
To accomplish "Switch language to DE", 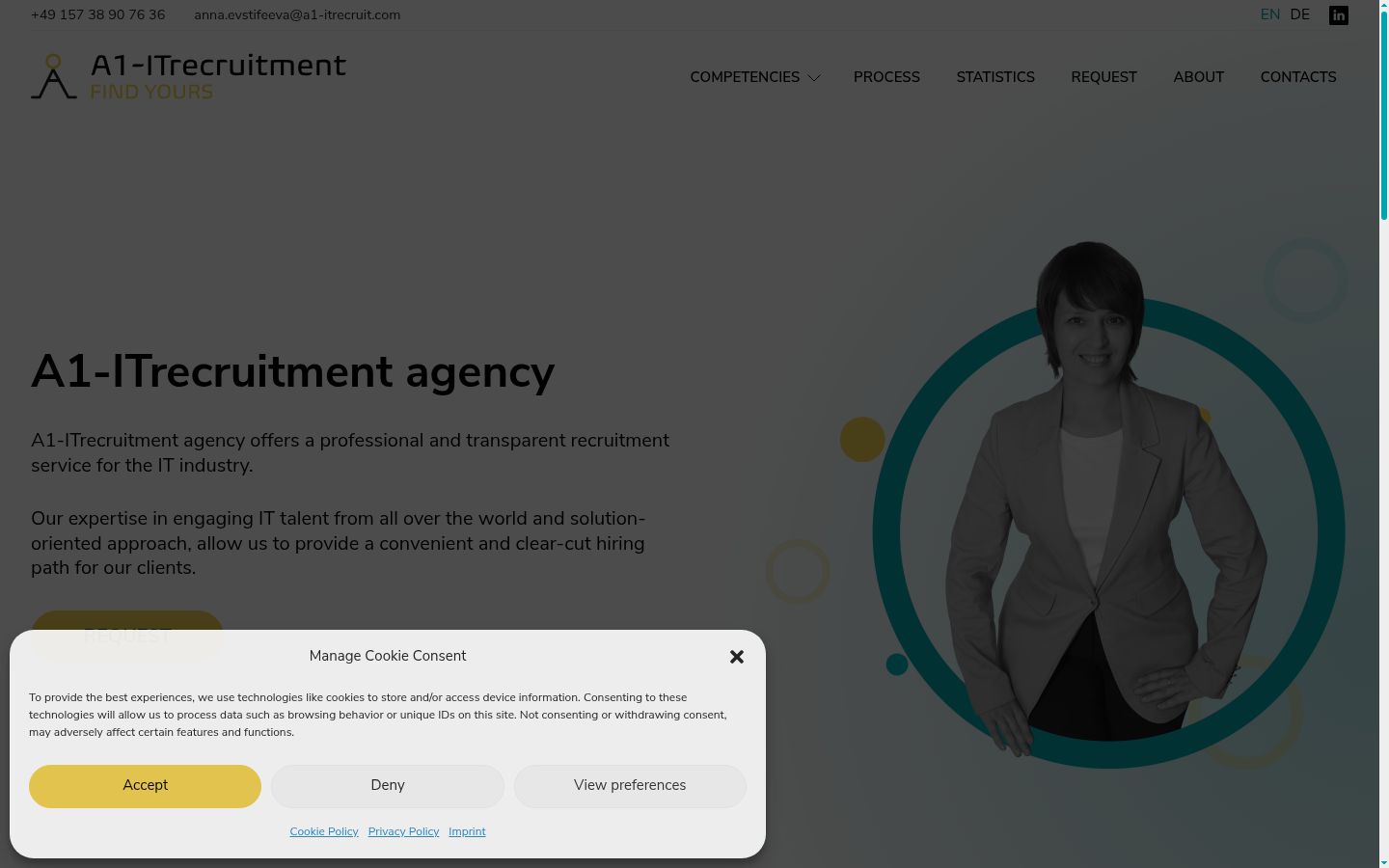I will click(x=1300, y=14).
